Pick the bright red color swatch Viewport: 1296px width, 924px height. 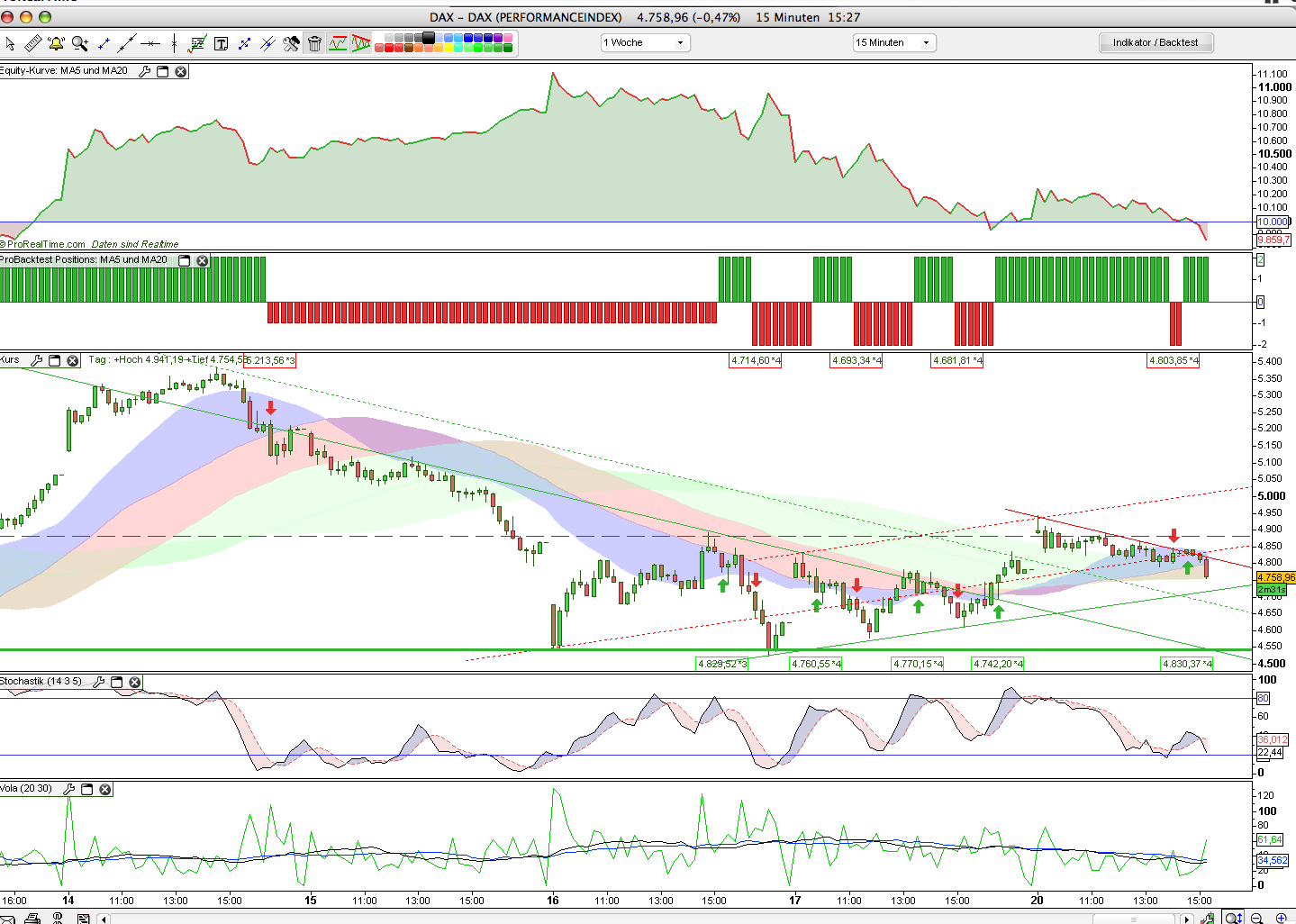click(x=389, y=48)
